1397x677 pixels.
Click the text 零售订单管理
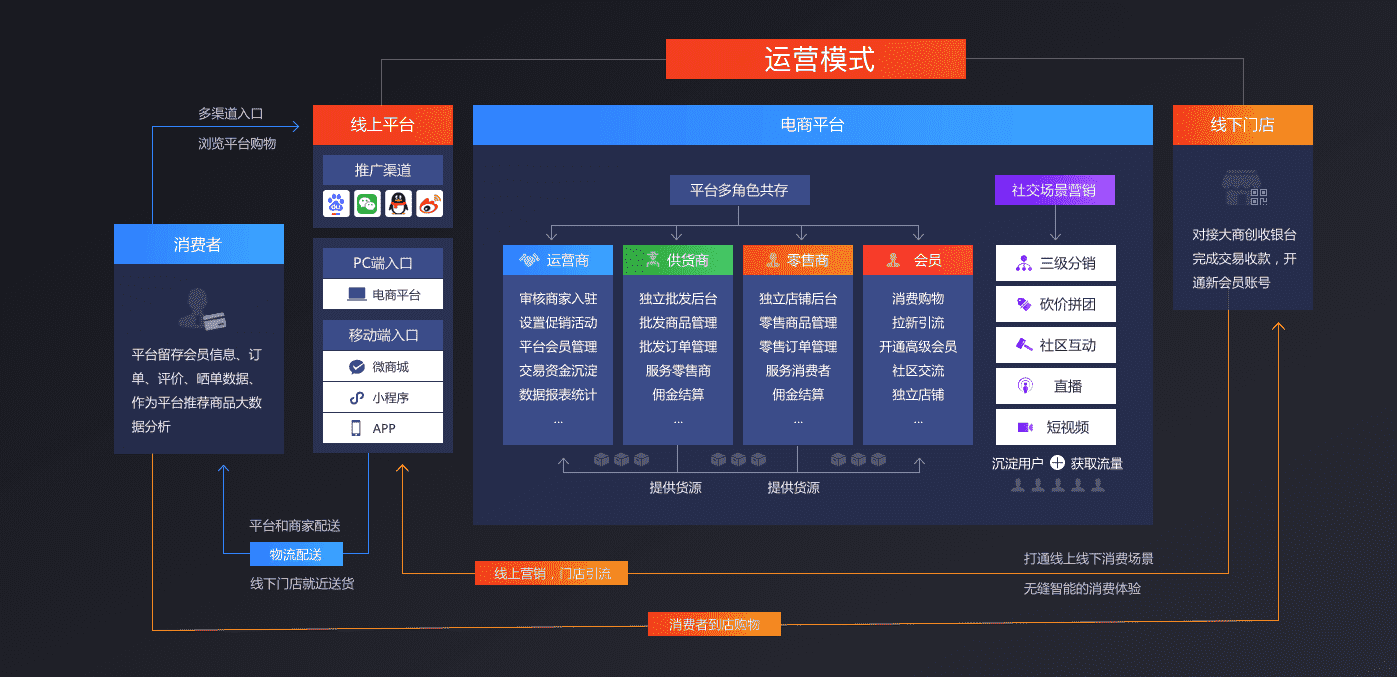coord(798,347)
